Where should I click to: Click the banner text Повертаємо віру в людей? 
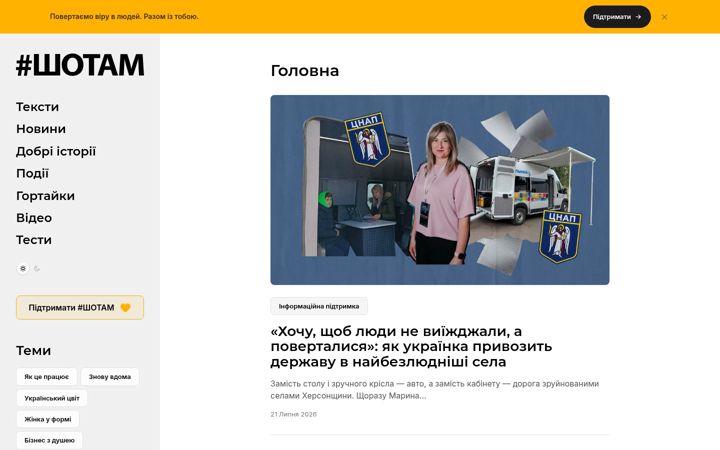pos(124,17)
